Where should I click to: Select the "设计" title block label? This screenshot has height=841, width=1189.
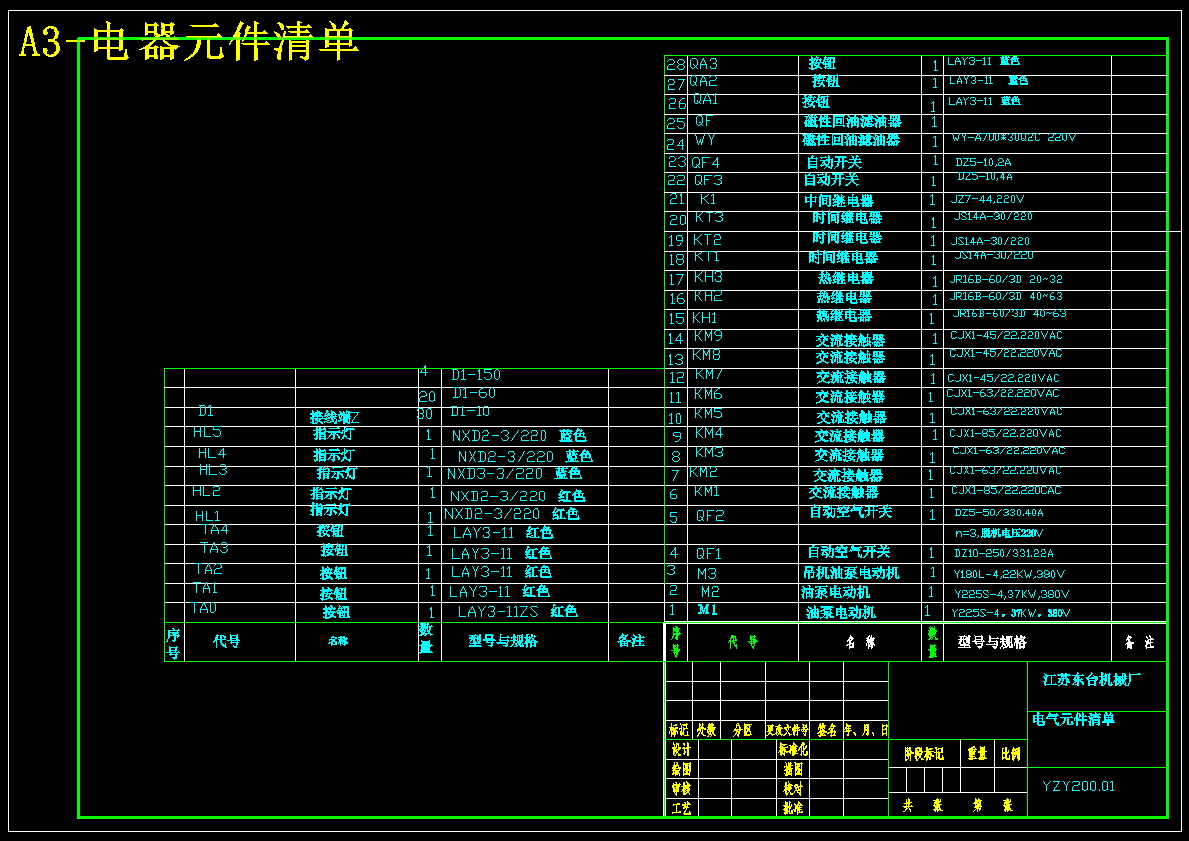coord(681,749)
